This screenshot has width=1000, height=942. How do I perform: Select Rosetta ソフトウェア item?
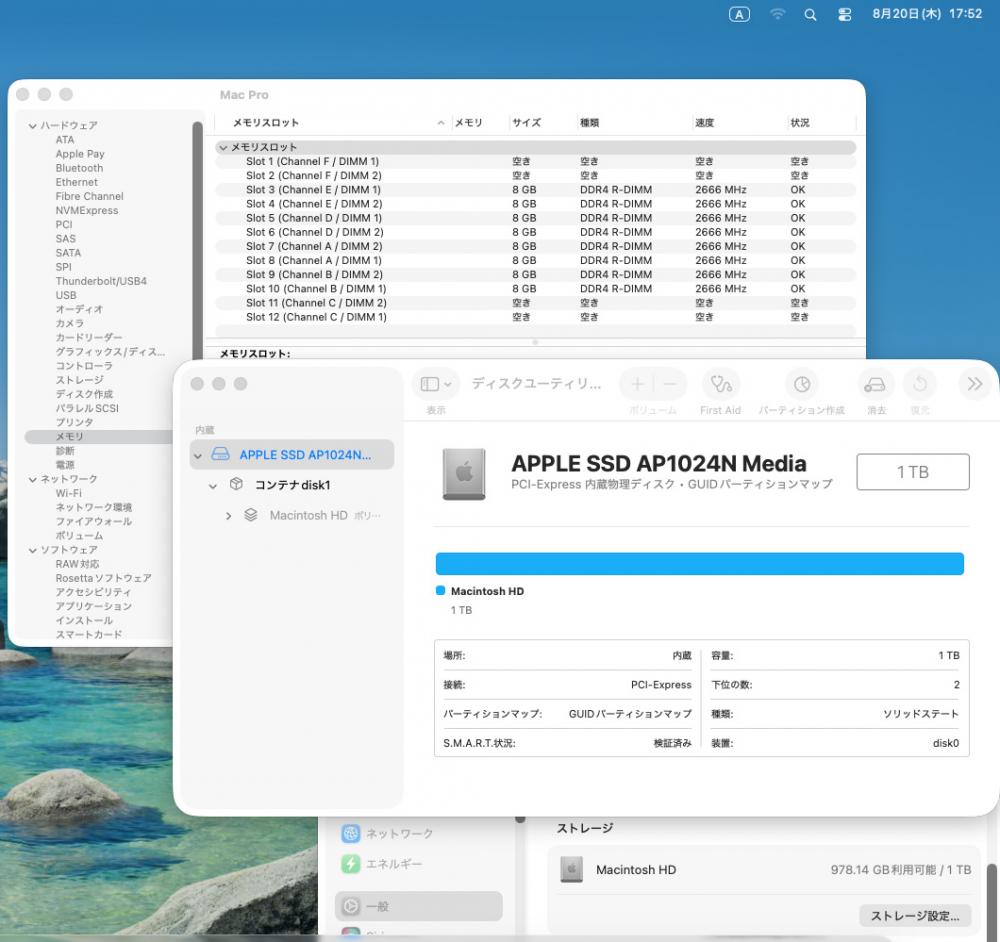tap(103, 578)
